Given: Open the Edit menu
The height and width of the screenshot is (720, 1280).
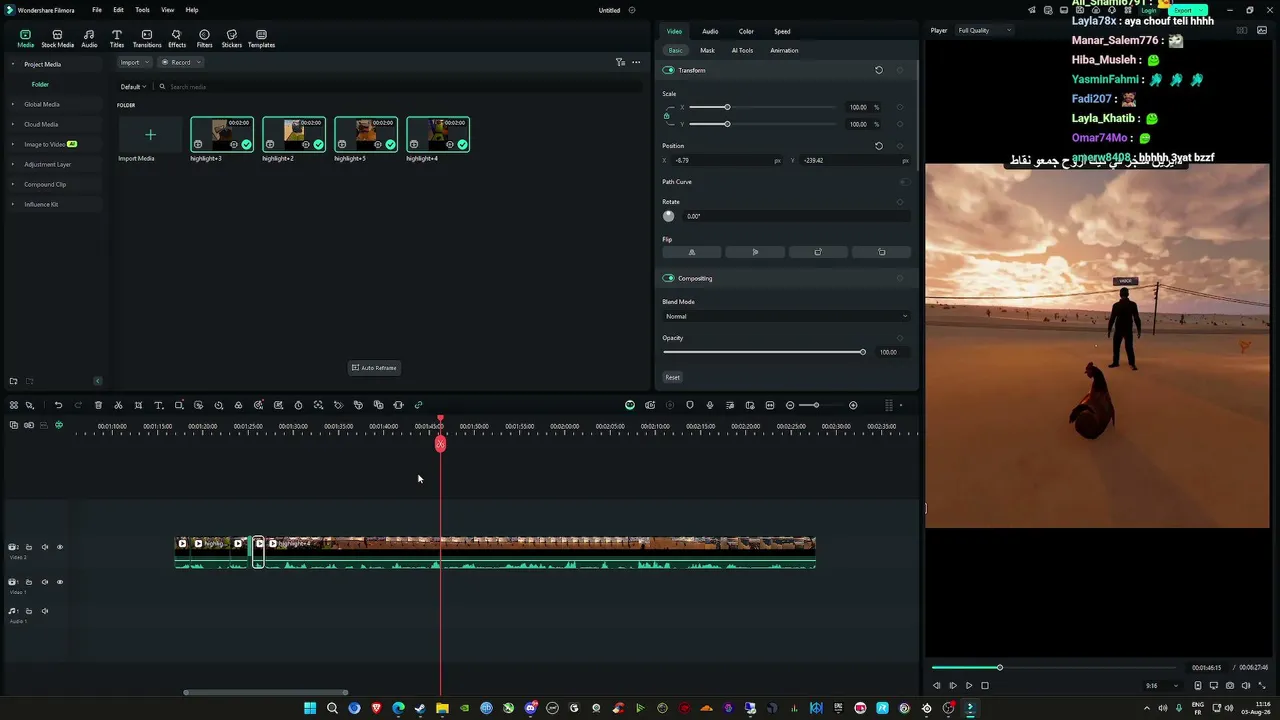Looking at the screenshot, I should coord(118,10).
